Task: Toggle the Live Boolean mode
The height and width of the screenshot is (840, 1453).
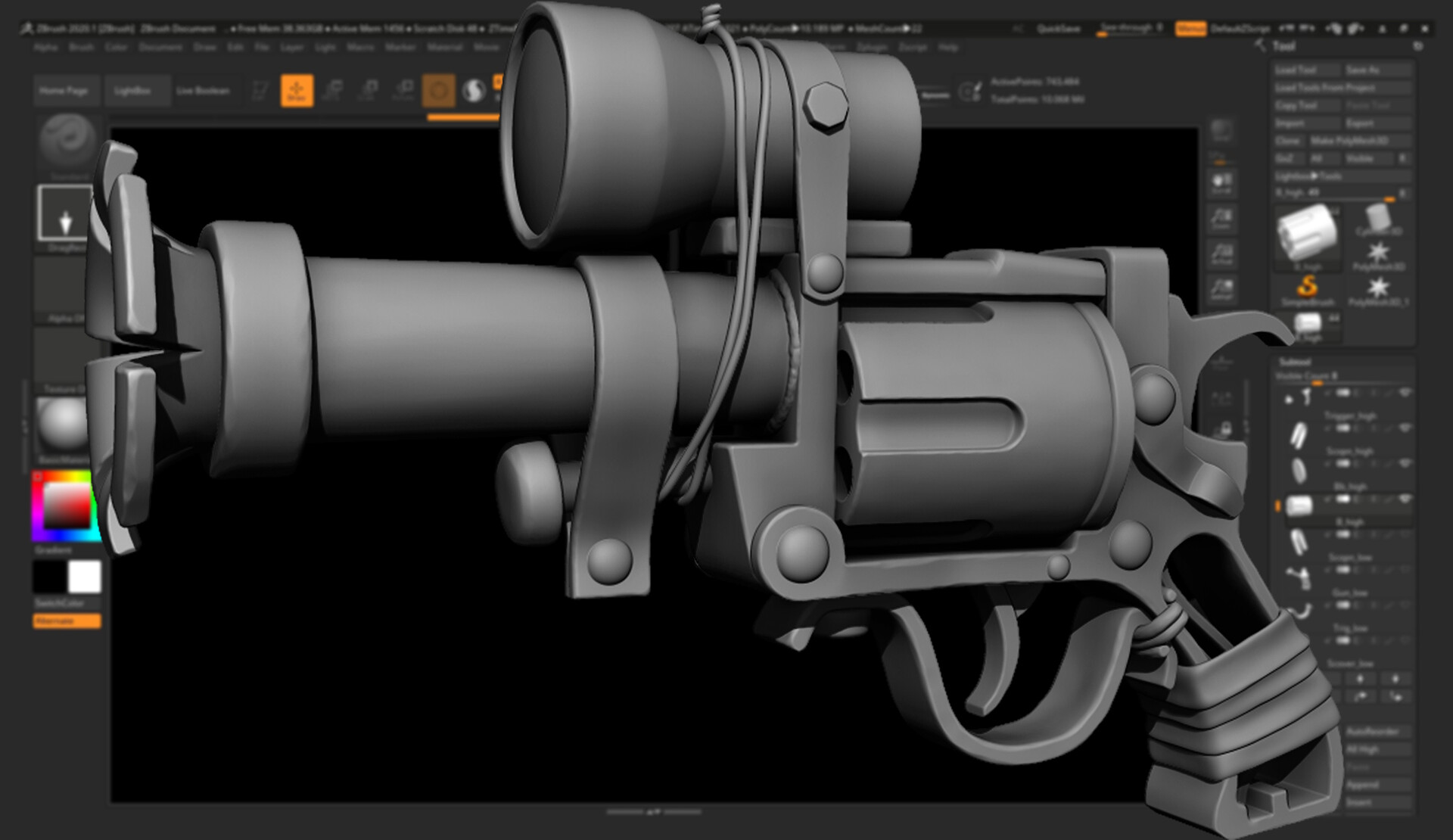Action: click(202, 90)
